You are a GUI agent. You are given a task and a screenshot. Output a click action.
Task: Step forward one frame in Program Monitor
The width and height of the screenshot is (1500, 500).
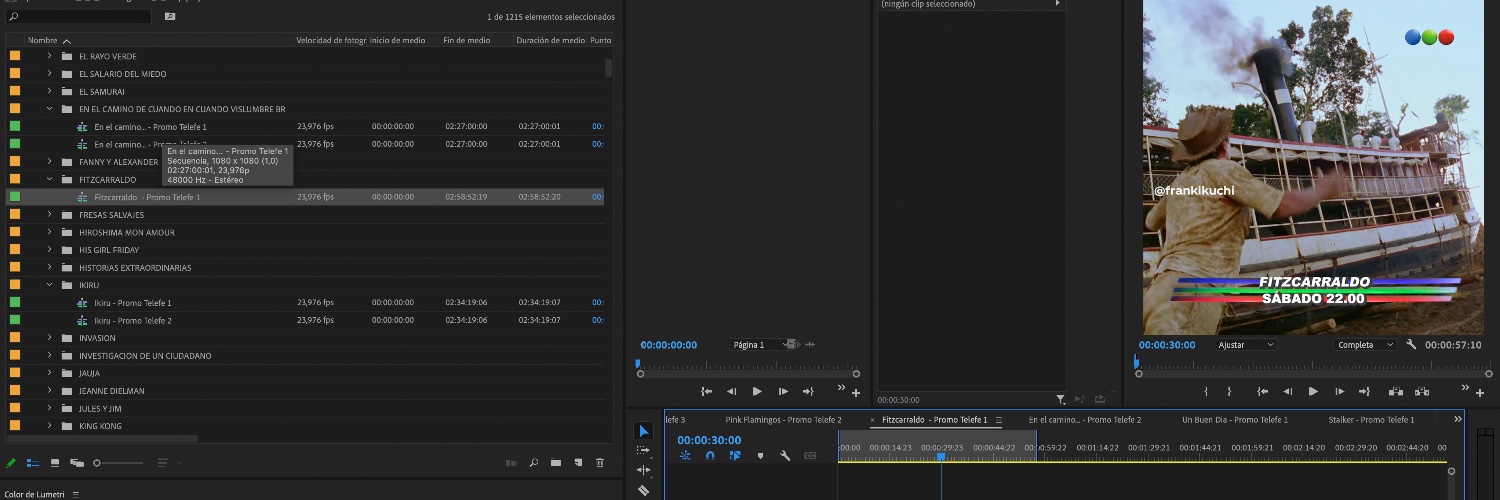1339,392
